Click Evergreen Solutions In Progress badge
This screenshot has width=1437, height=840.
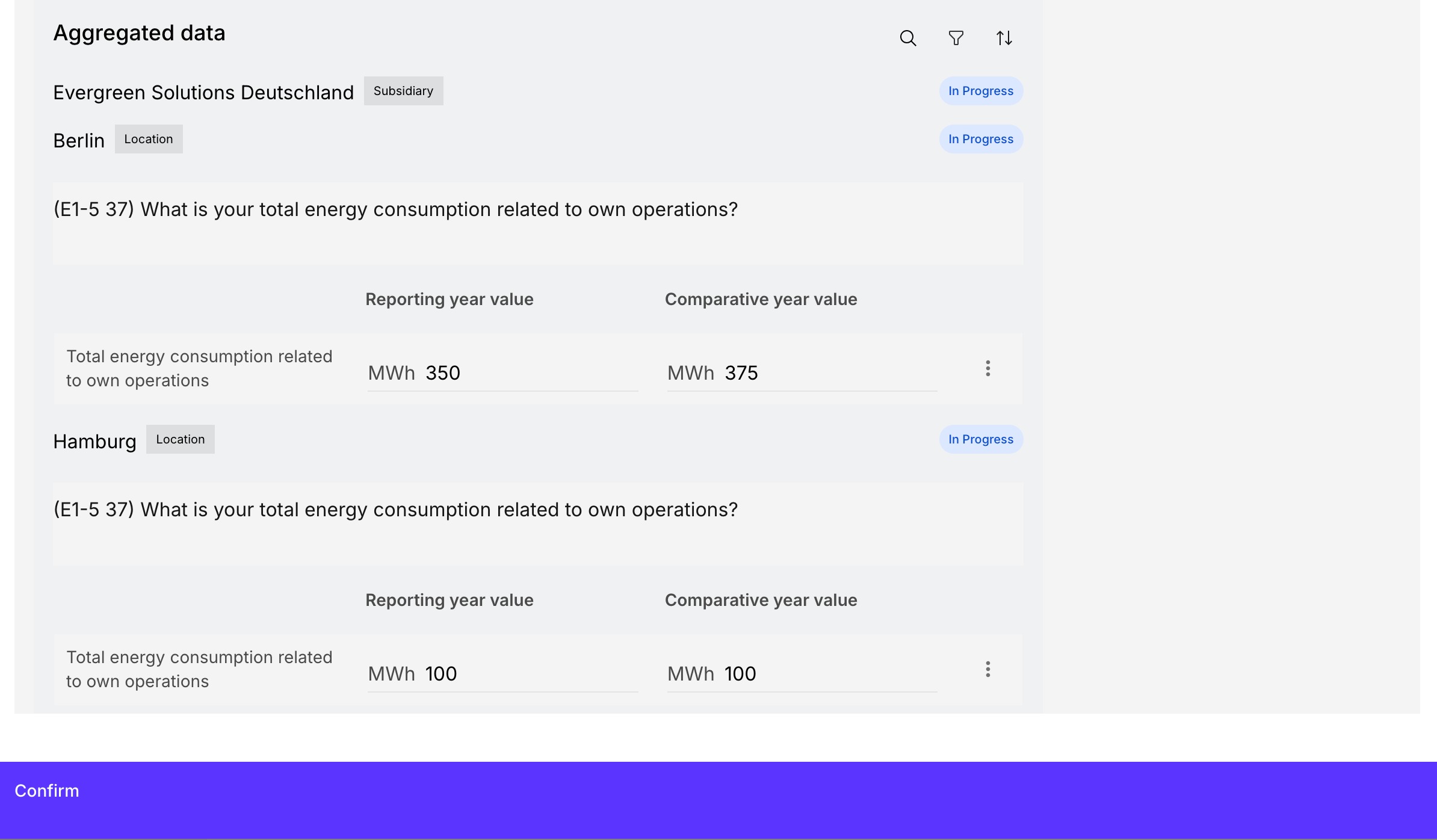click(981, 91)
